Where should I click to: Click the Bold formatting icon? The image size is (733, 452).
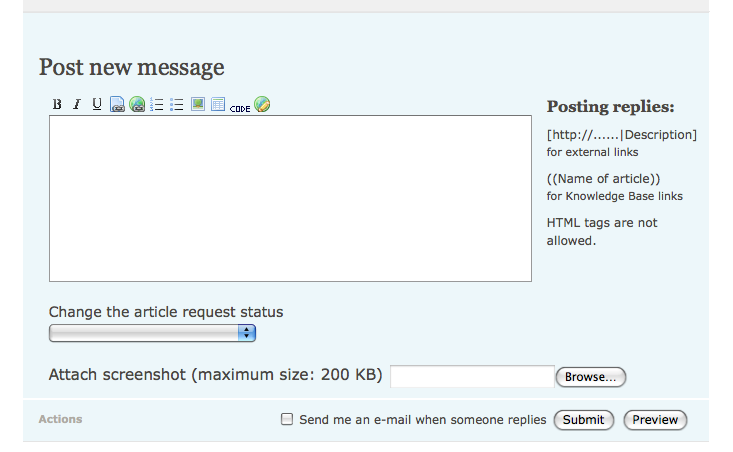pyautogui.click(x=57, y=104)
